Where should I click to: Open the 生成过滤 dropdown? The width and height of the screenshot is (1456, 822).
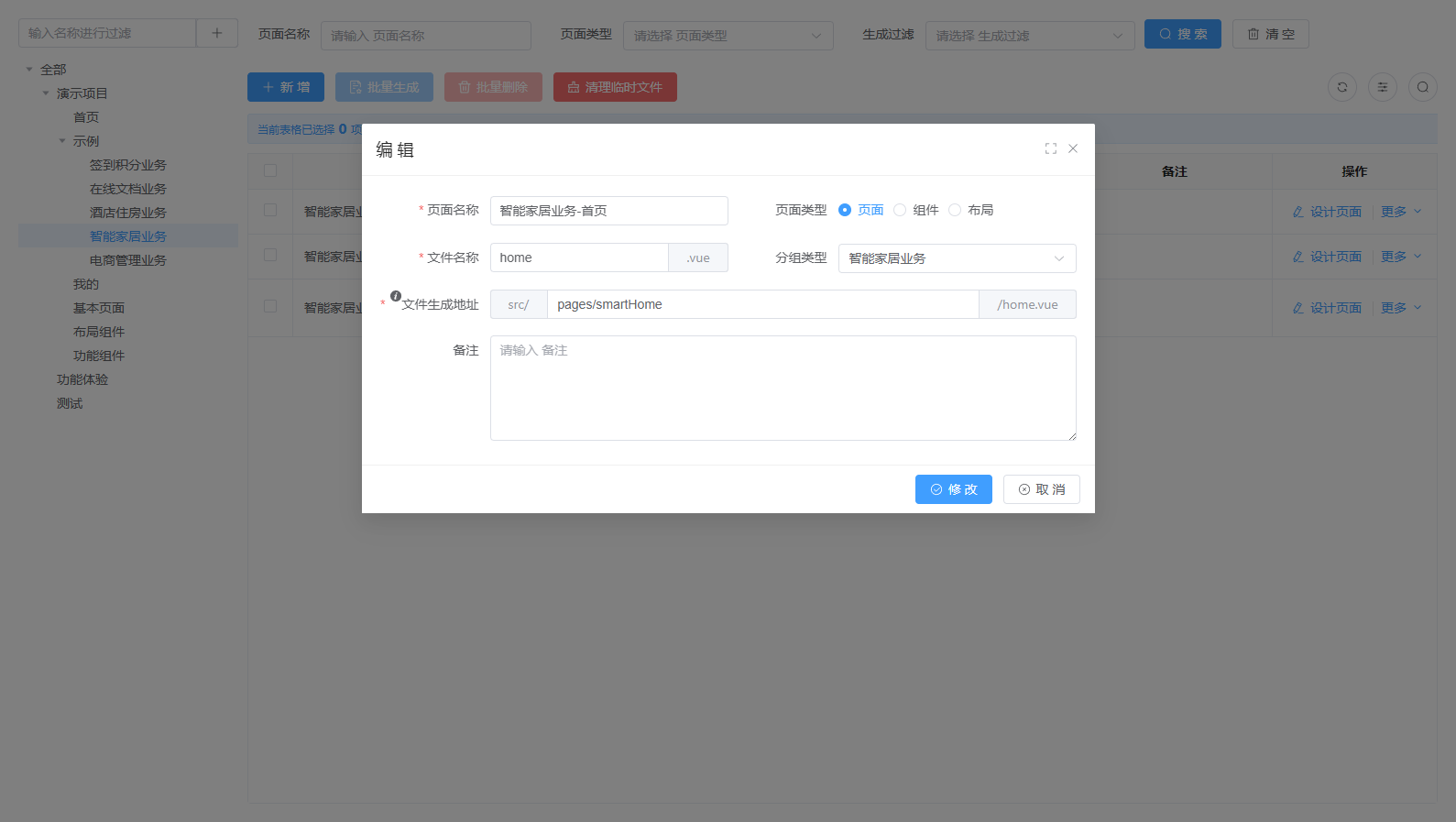pyautogui.click(x=1029, y=36)
